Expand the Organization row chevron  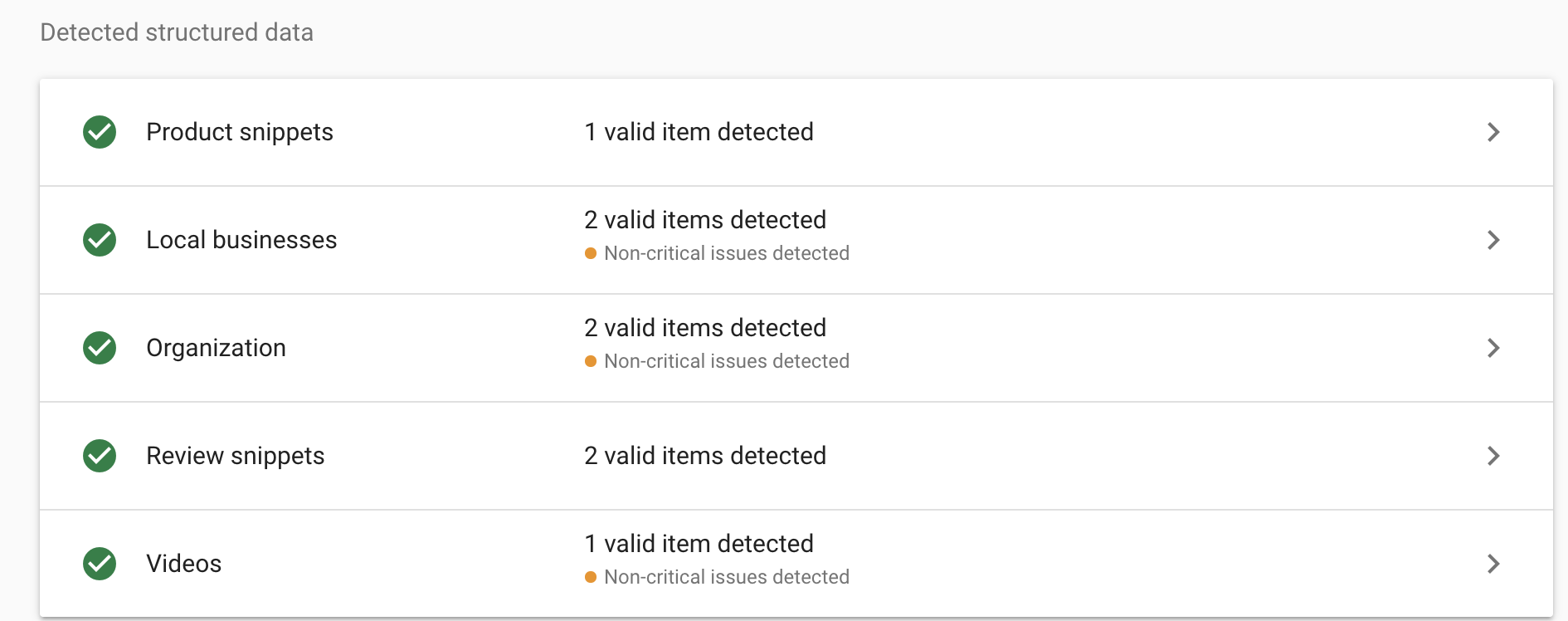pos(1493,348)
